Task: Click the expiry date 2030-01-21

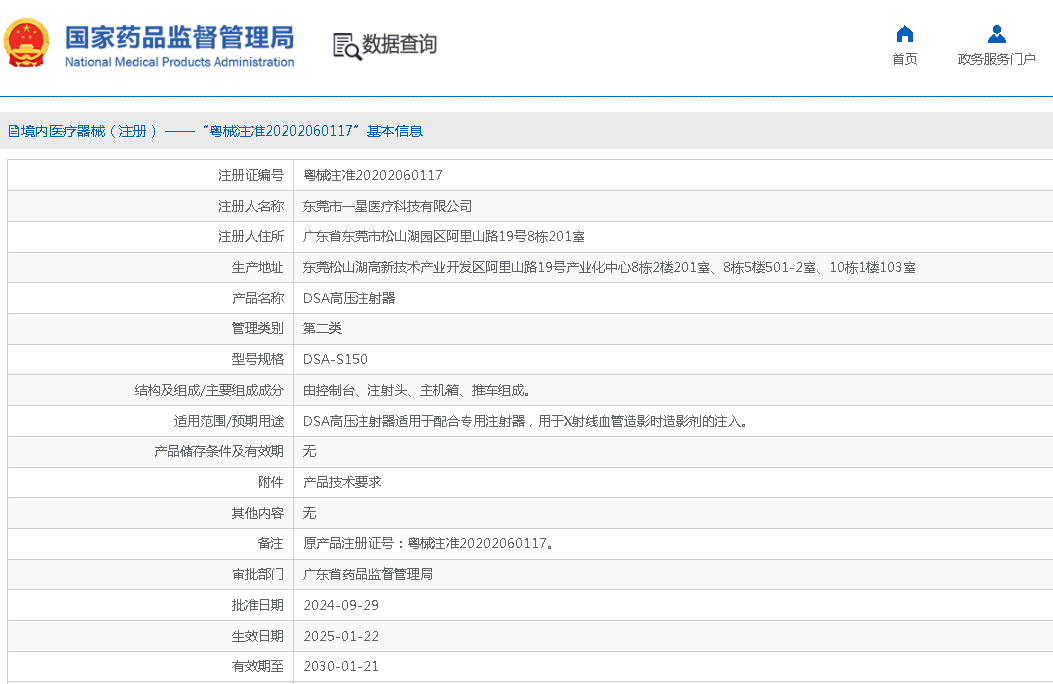Action: point(341,666)
